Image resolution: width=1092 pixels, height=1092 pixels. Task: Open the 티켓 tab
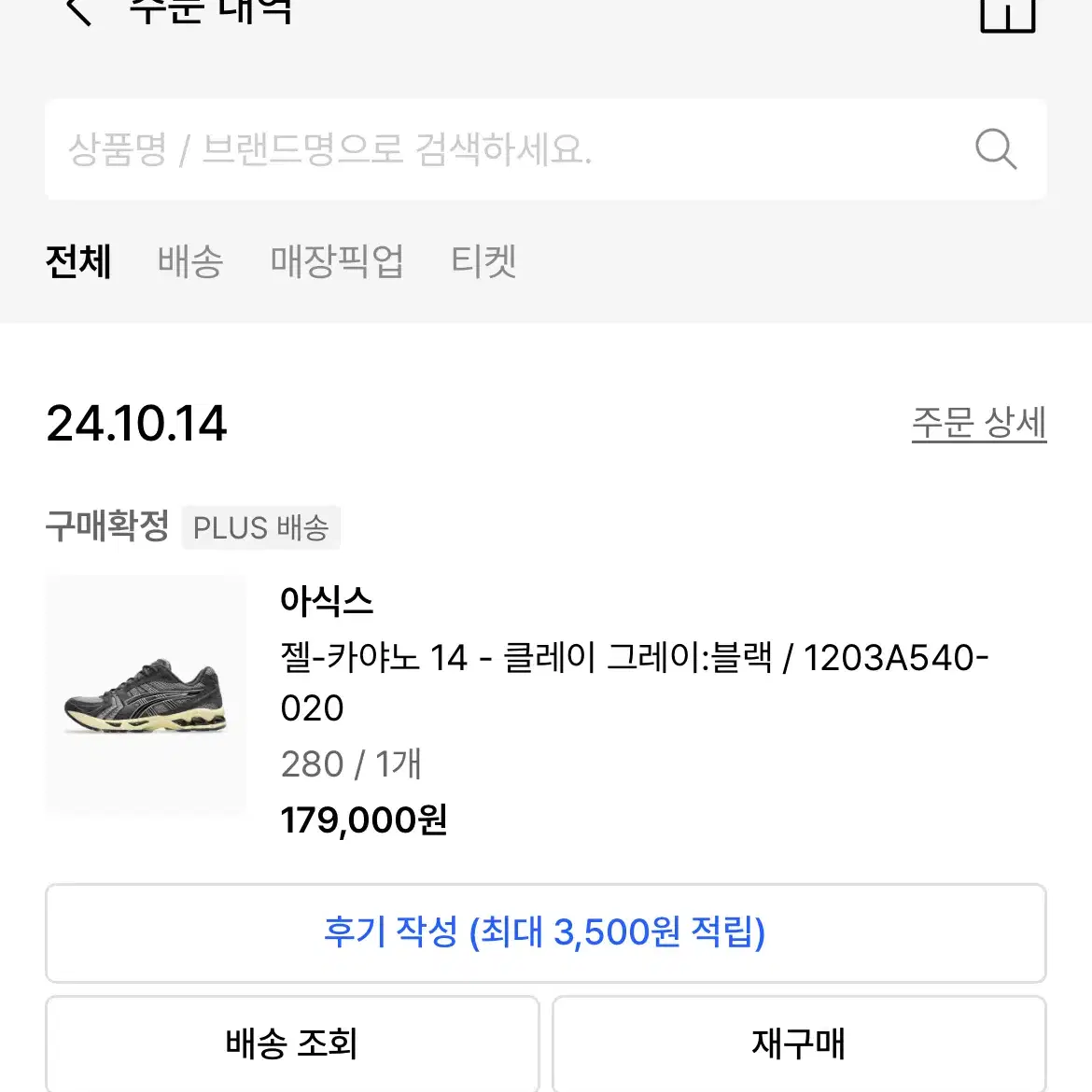coord(483,262)
